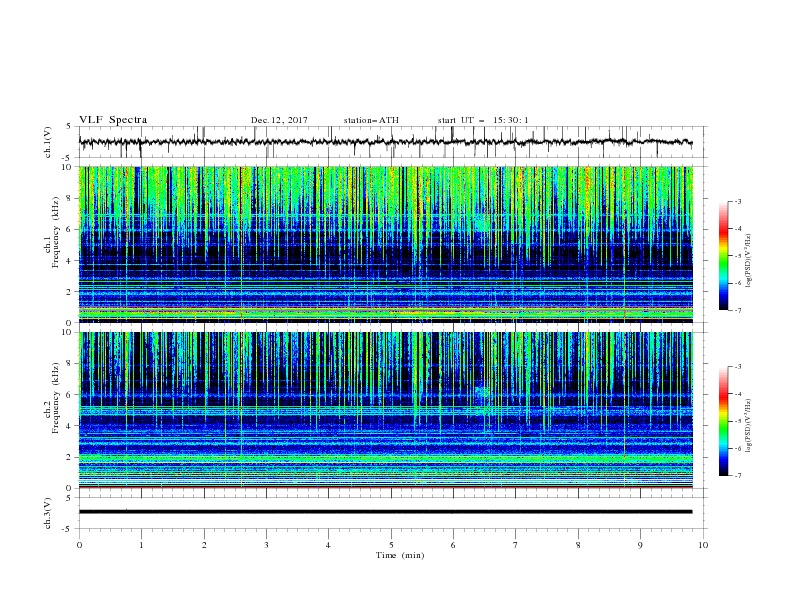
Task: Click the lower color bar "log(PSD)(V²/Hz)" label
Action: click(748, 426)
